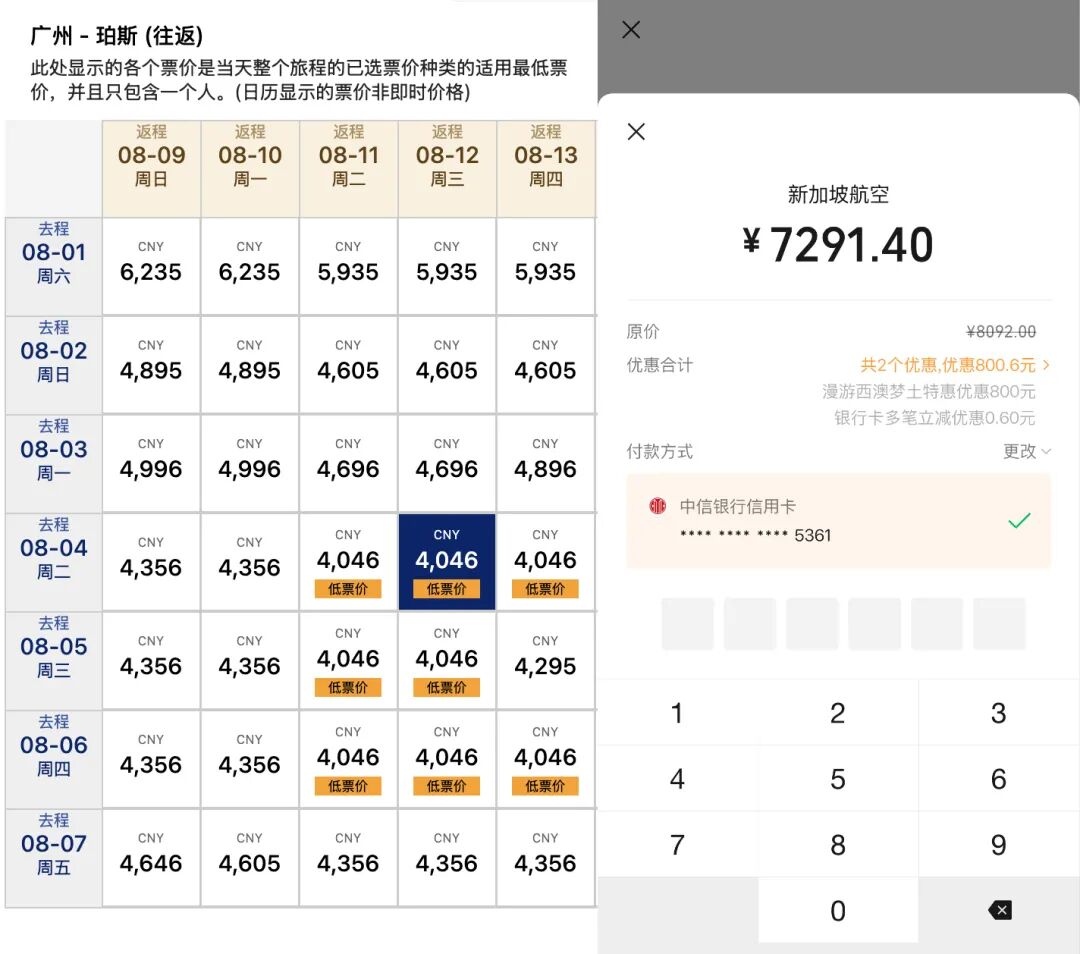
Task: Select departure row 08-01 周六
Action: [54, 267]
